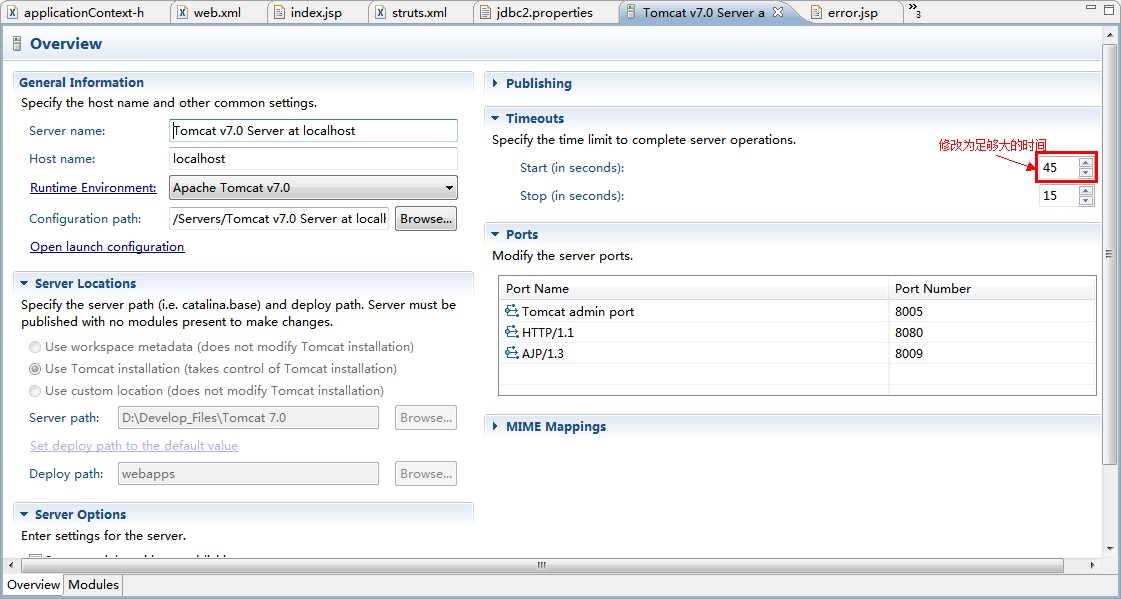Image resolution: width=1121 pixels, height=599 pixels.
Task: Click the AJP/1.3 port icon
Action: click(512, 353)
